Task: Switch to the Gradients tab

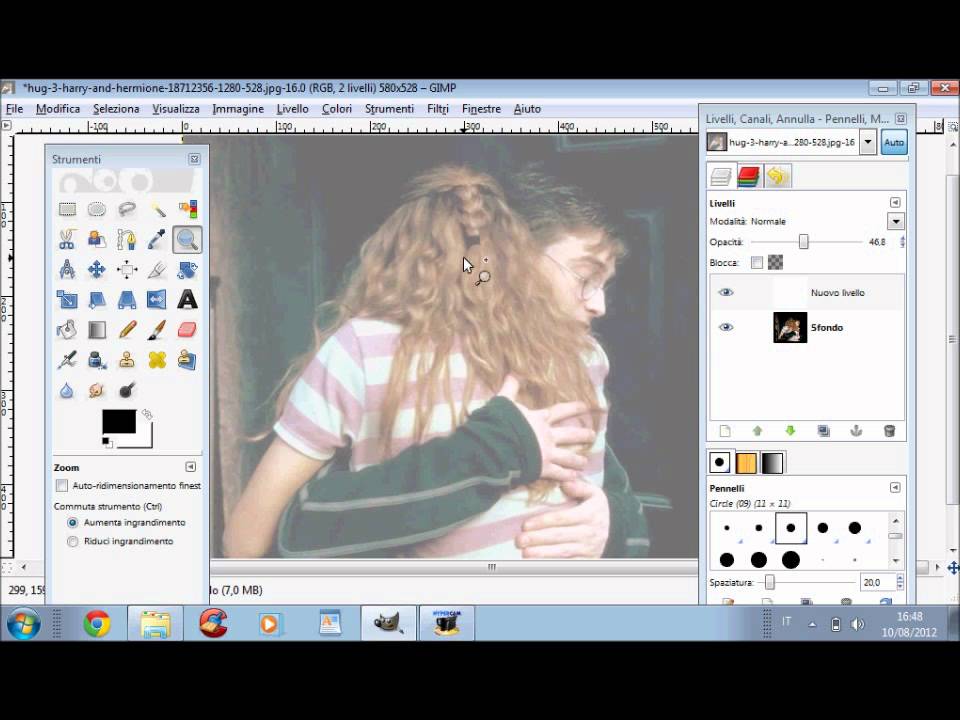Action: coord(772,463)
